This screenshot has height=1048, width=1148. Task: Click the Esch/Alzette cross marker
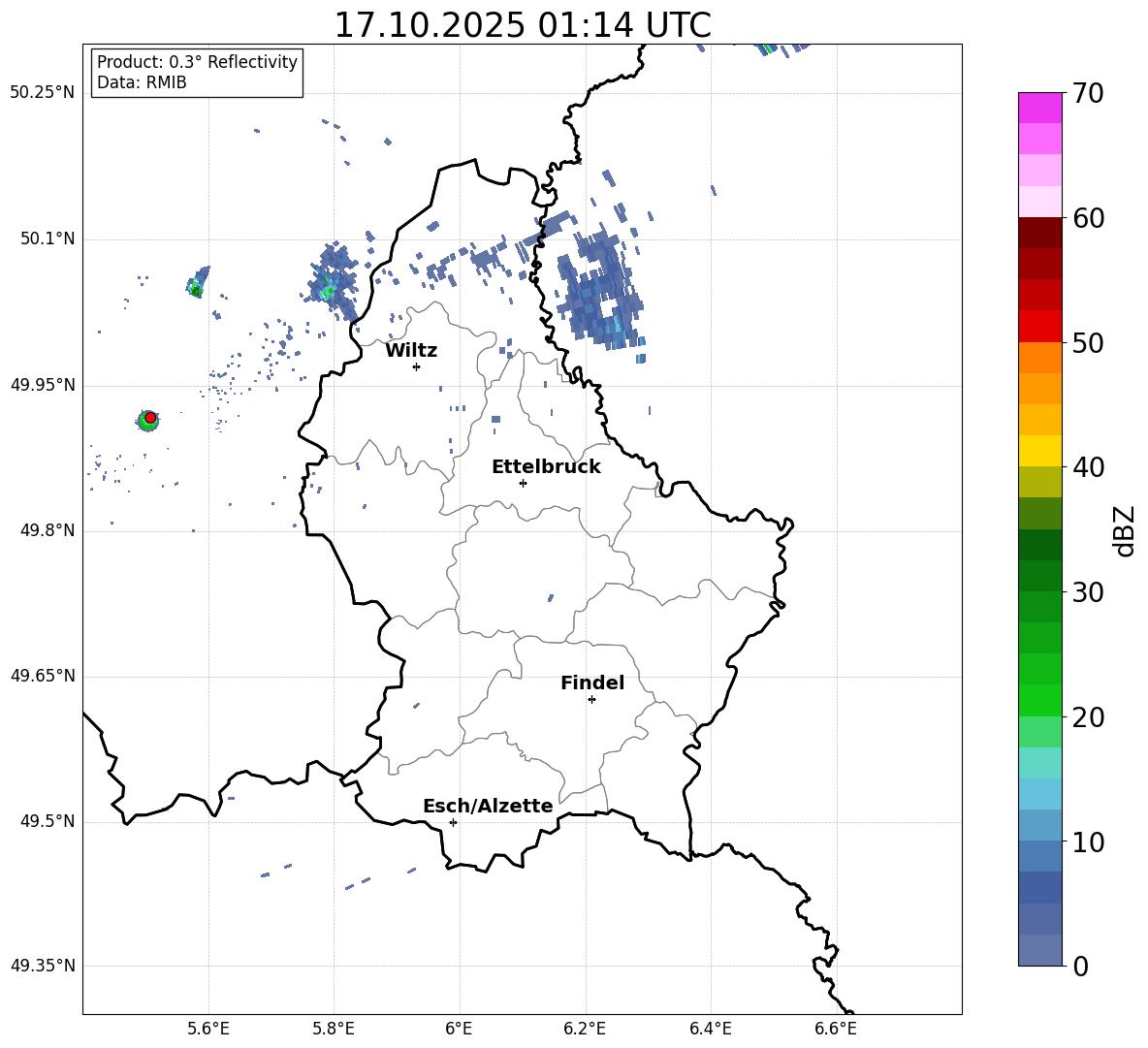click(x=453, y=822)
